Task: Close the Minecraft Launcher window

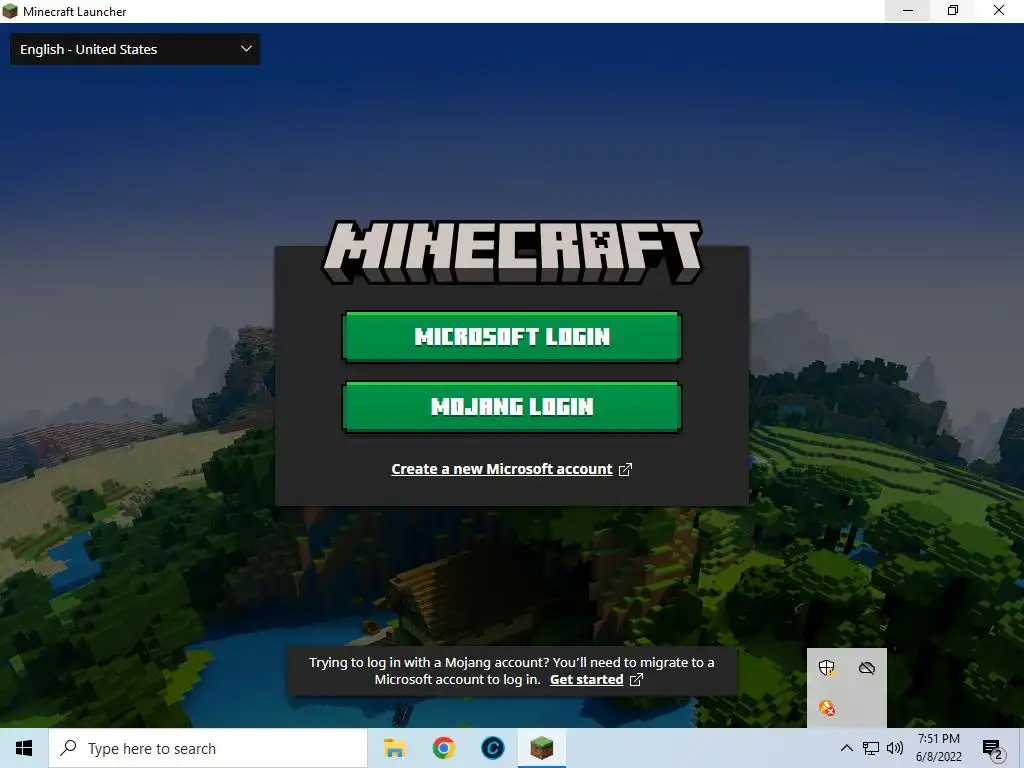Action: coord(999,10)
